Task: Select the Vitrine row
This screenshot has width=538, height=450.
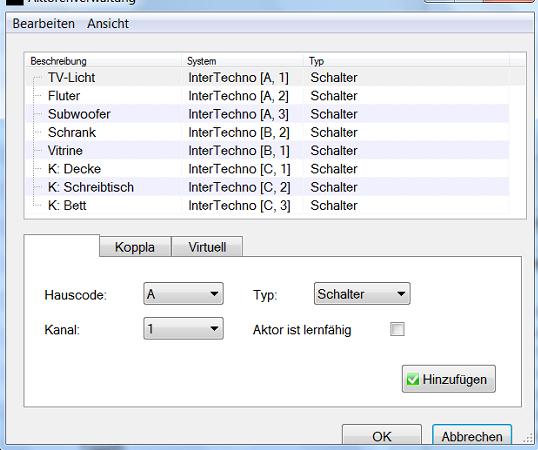Action: [x=267, y=151]
